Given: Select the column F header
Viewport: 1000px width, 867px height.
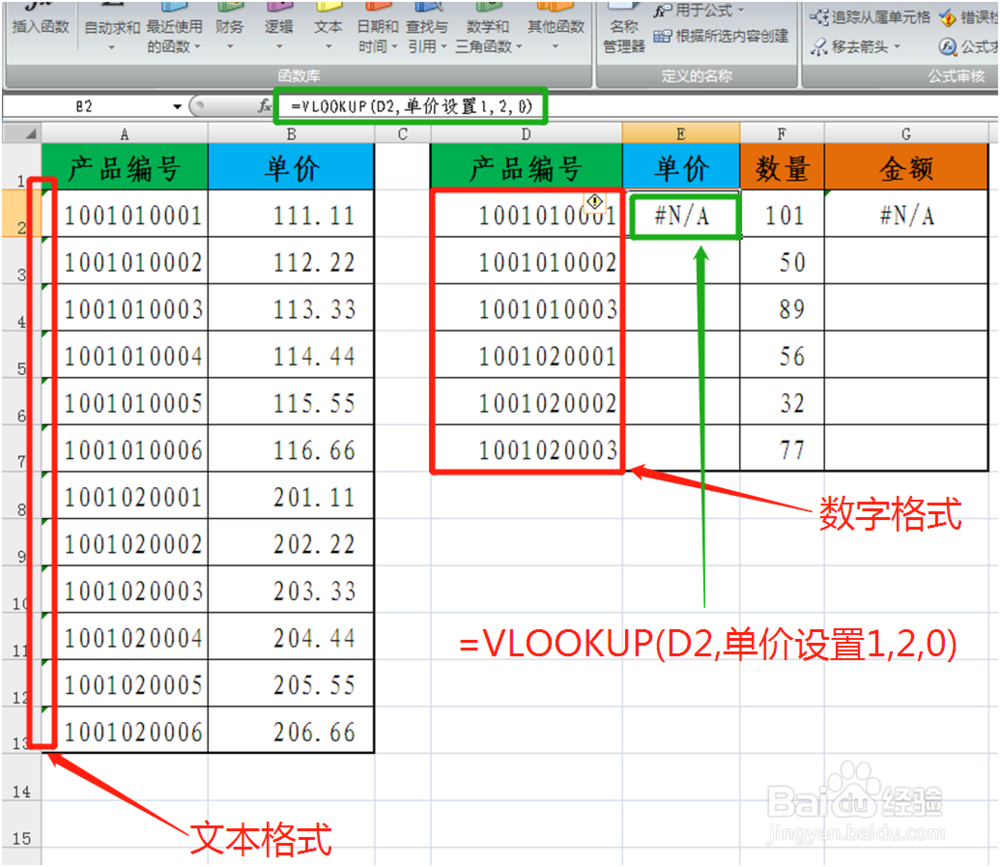Looking at the screenshot, I should [x=781, y=133].
